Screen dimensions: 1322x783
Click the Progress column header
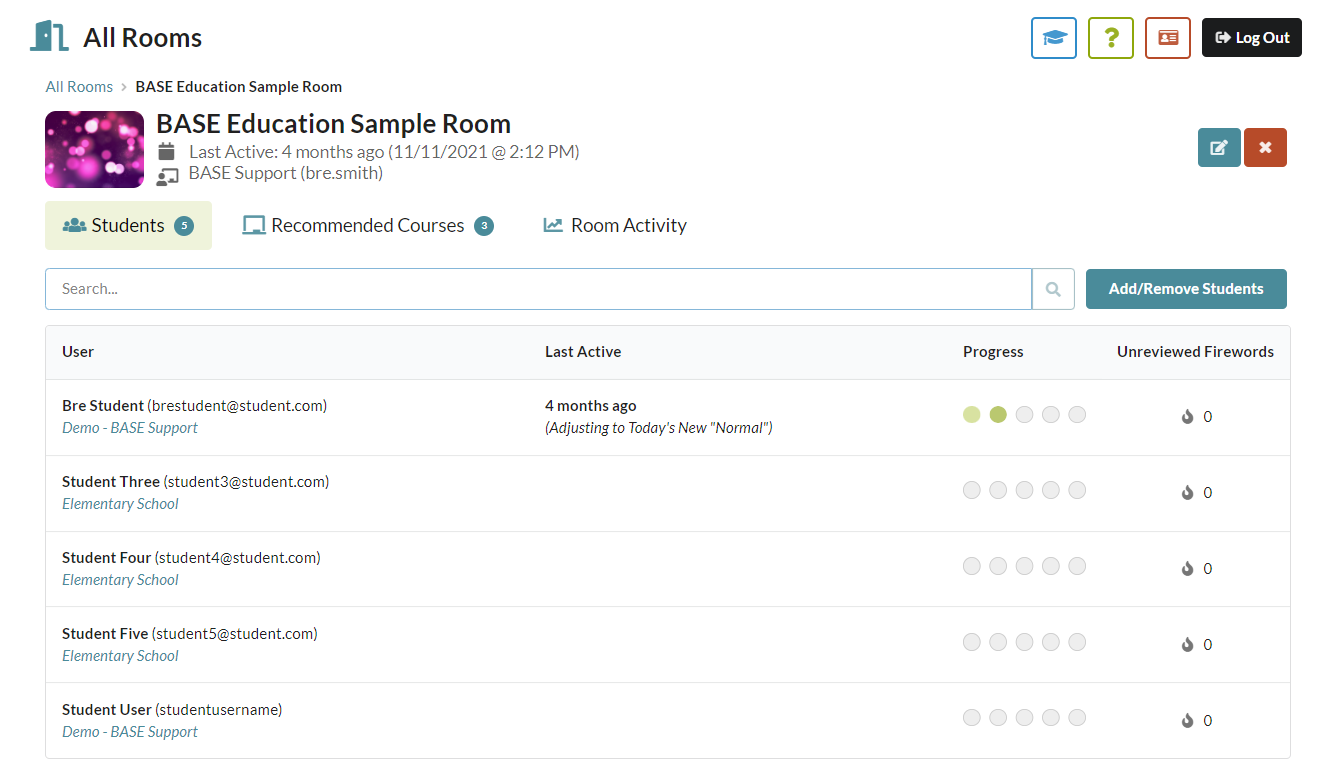(993, 352)
